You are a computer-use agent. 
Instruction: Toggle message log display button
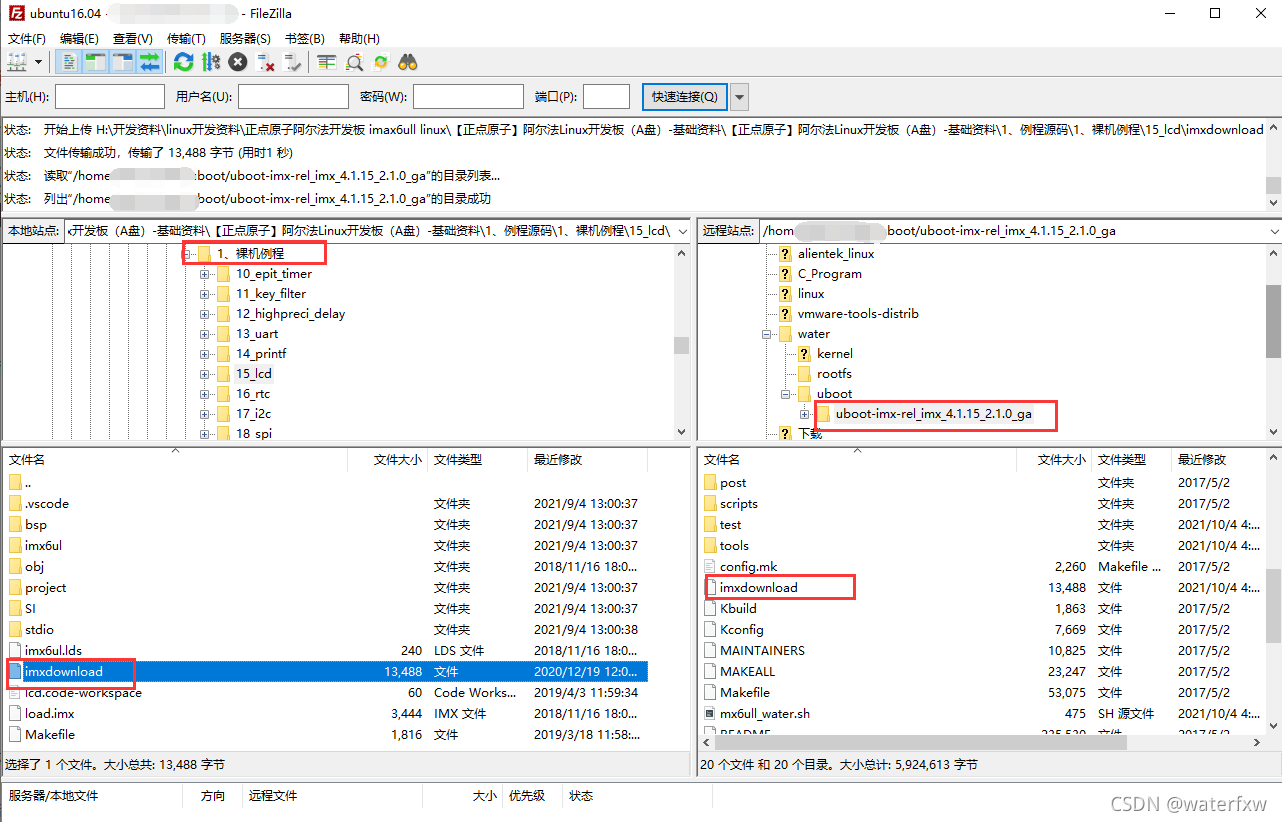(69, 62)
